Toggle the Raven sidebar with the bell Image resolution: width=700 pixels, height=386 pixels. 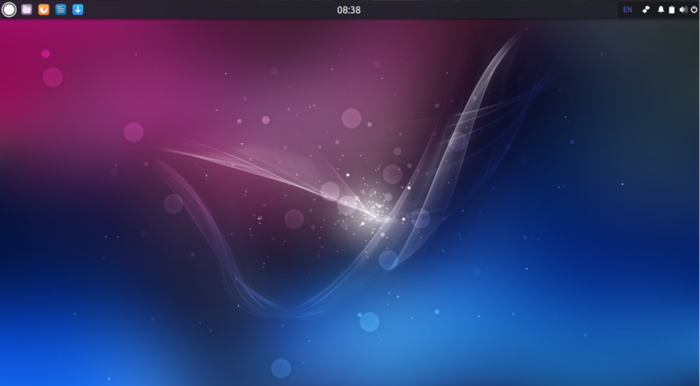click(661, 10)
